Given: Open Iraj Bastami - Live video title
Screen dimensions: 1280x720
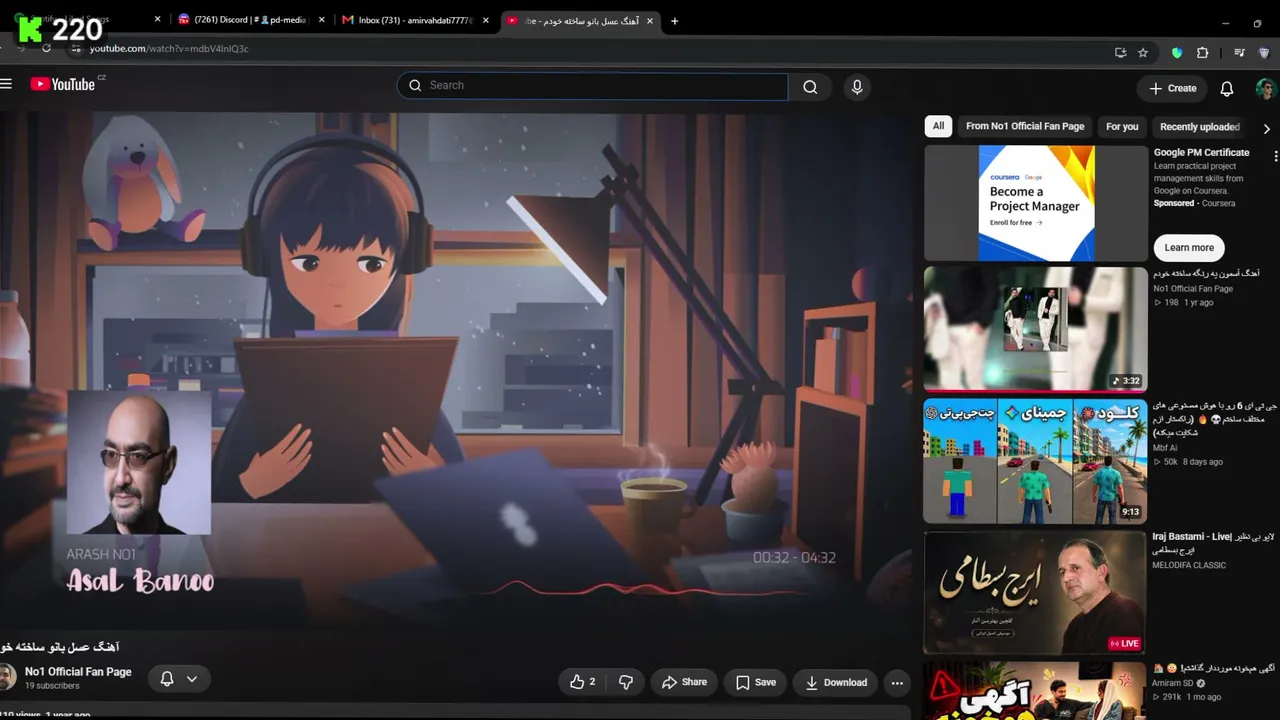Looking at the screenshot, I should point(1214,543).
